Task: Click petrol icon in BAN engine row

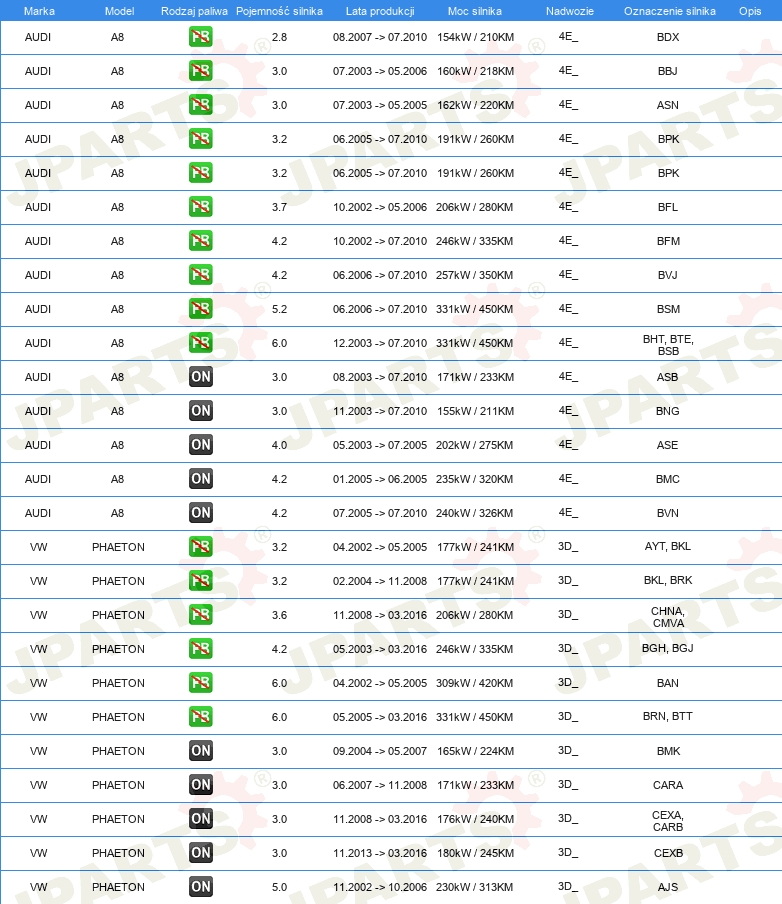Action: click(x=201, y=683)
